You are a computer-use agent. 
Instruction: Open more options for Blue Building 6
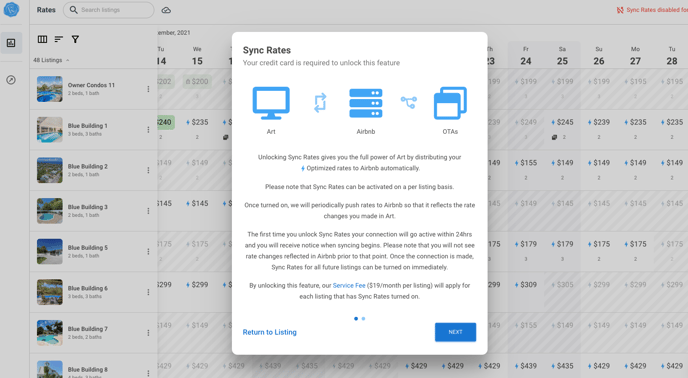pyautogui.click(x=148, y=292)
